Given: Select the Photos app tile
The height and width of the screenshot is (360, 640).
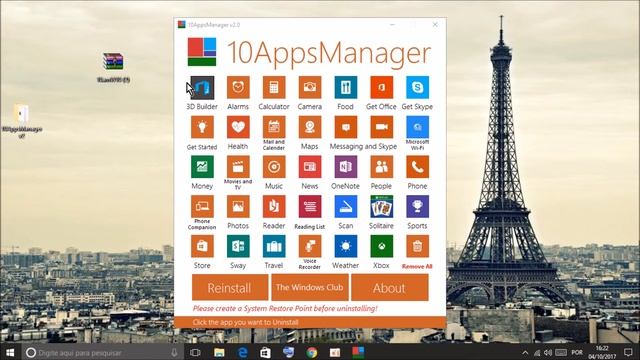Looking at the screenshot, I should coord(238,207).
